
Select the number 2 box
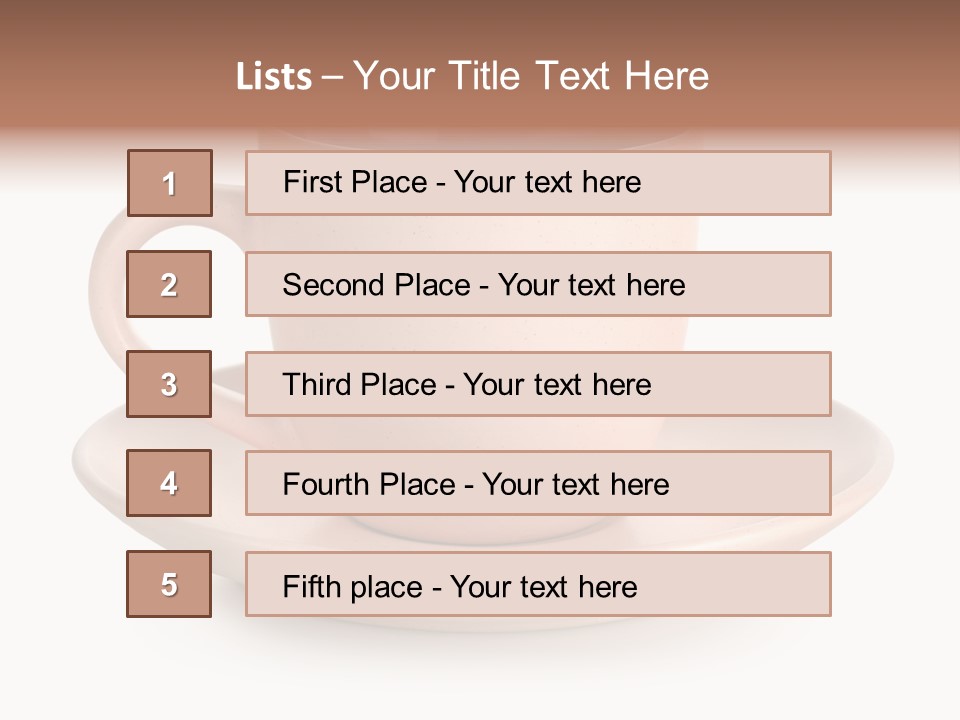170,284
